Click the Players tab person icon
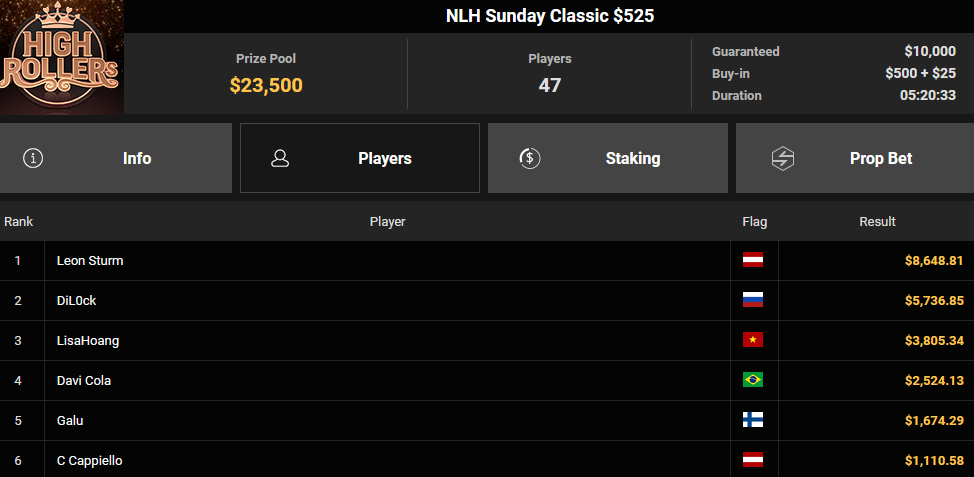The width and height of the screenshot is (974, 477). click(x=280, y=158)
